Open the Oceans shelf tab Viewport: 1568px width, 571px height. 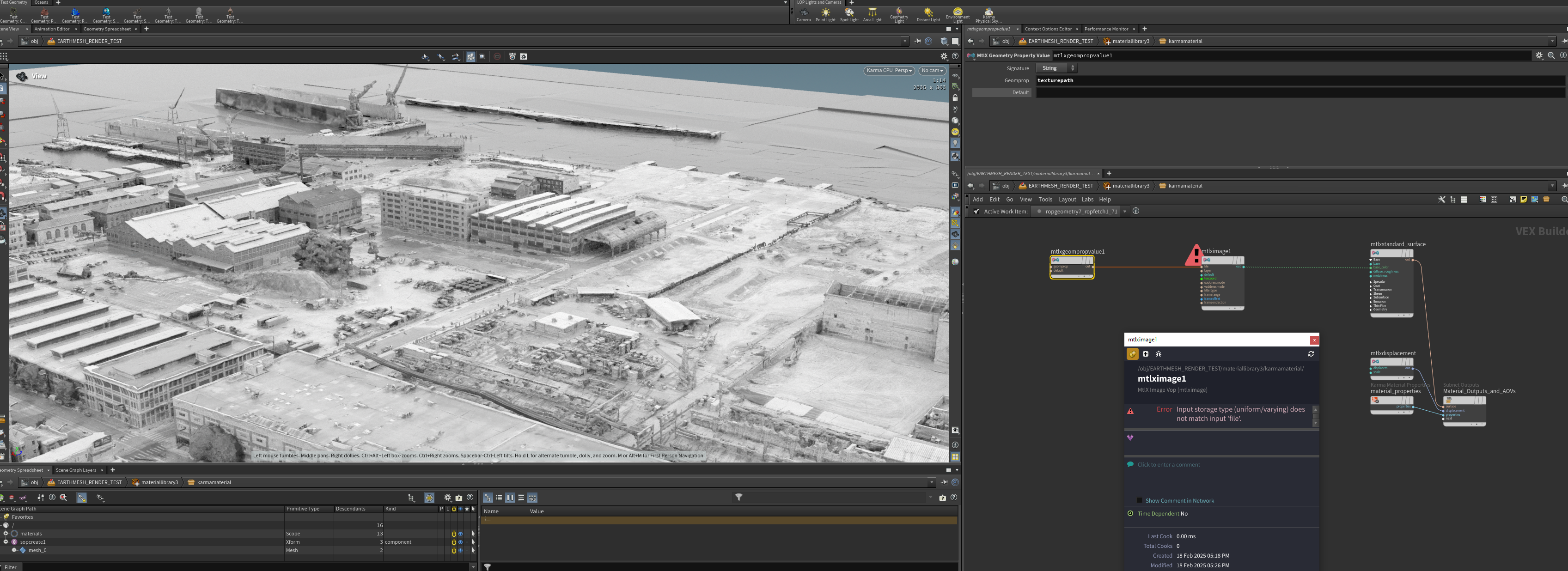41,2
